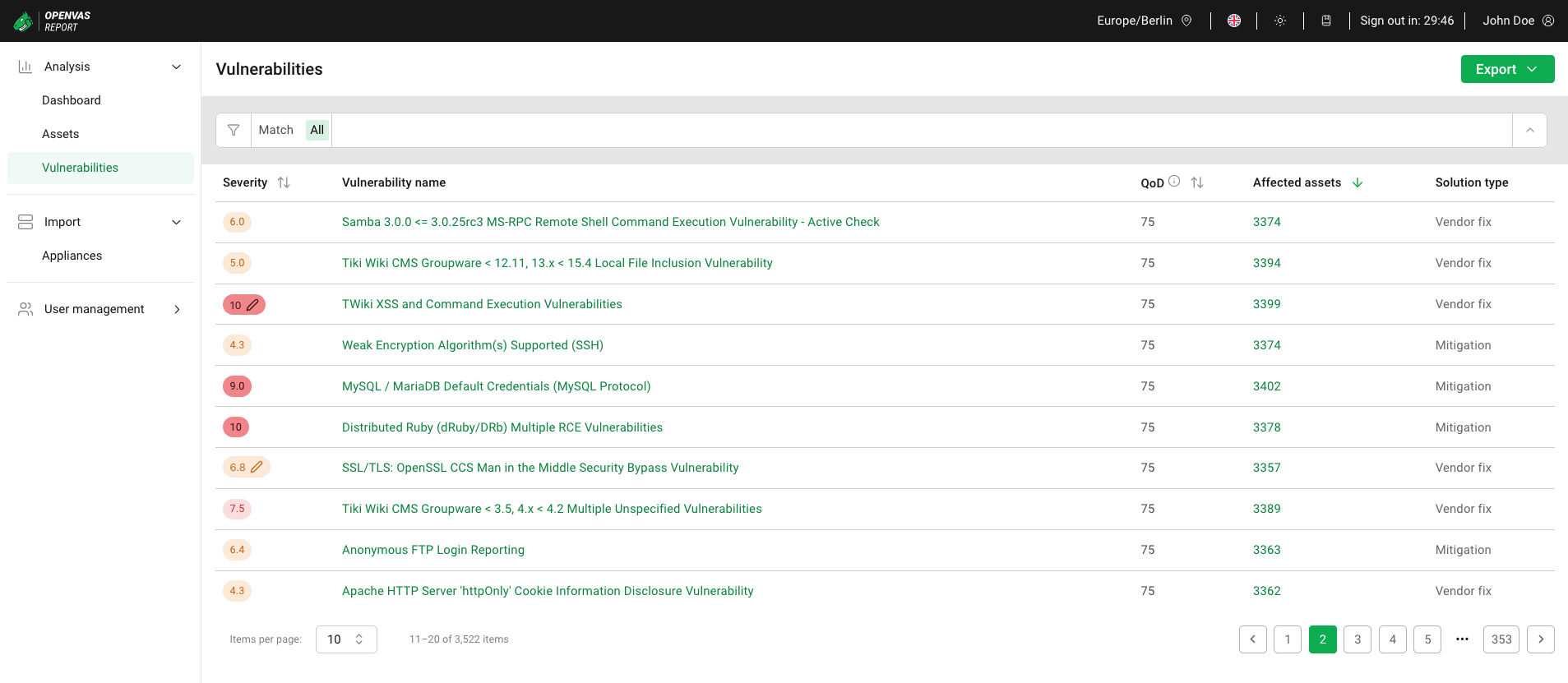Screen dimensions: 1568x683
Task: Open Anonymous FTP Login Reporting link
Action: pyautogui.click(x=433, y=550)
